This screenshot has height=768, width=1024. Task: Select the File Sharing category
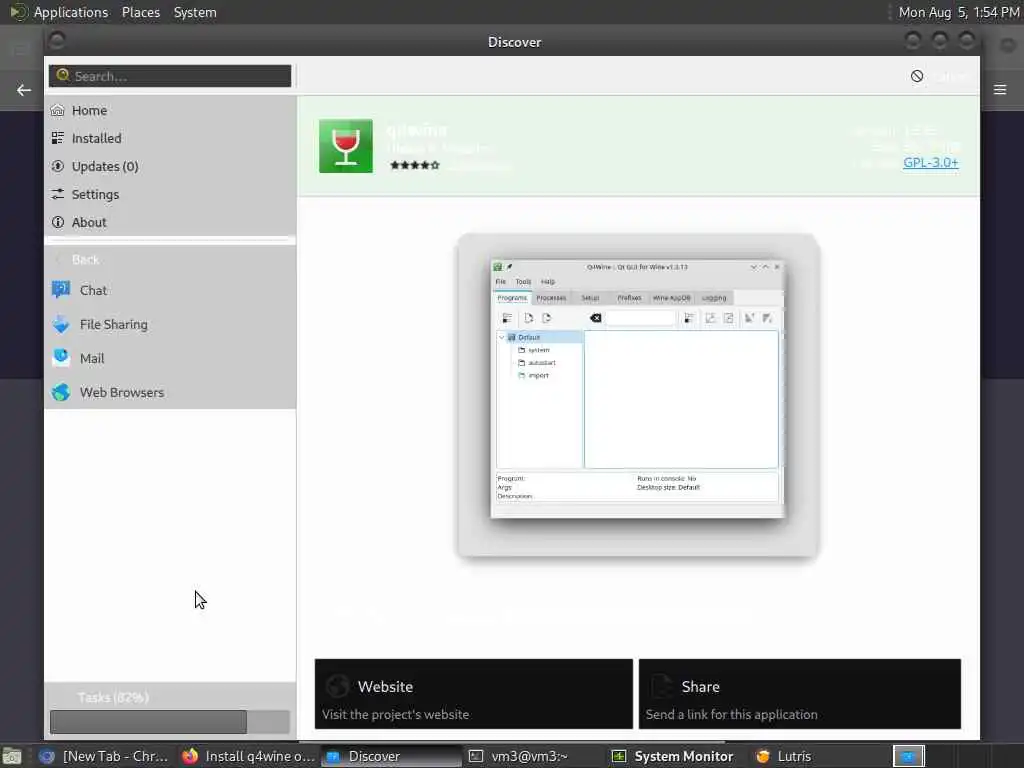pyautogui.click(x=170, y=324)
